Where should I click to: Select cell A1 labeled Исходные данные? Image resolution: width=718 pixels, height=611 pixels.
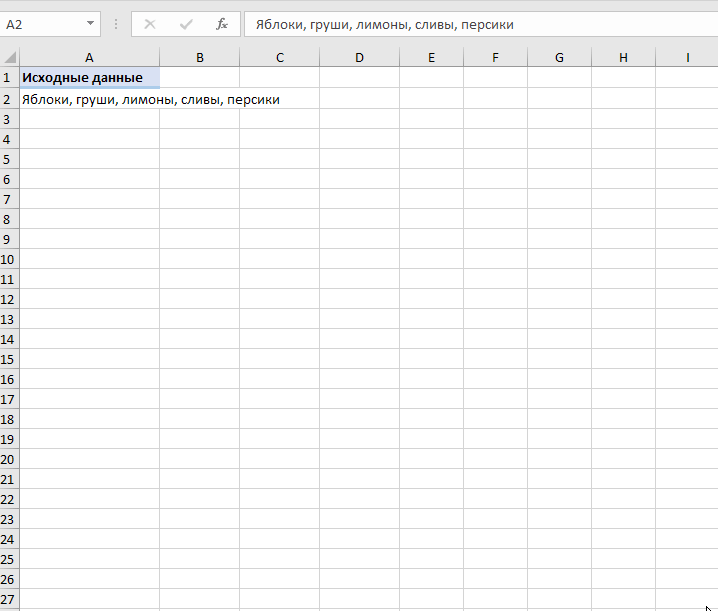pyautogui.click(x=89, y=78)
